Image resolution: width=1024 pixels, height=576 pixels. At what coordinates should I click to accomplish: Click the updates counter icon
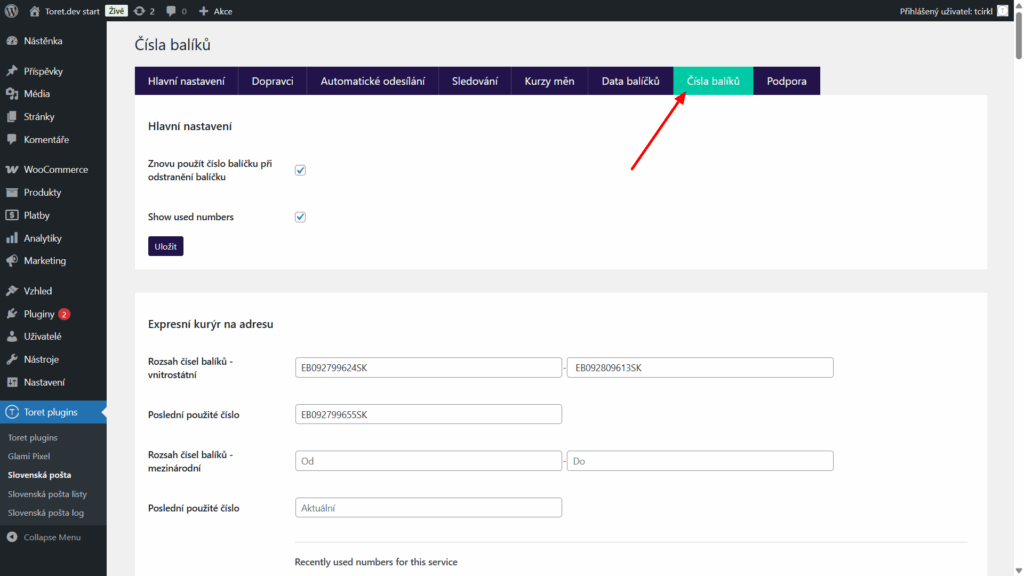point(138,11)
